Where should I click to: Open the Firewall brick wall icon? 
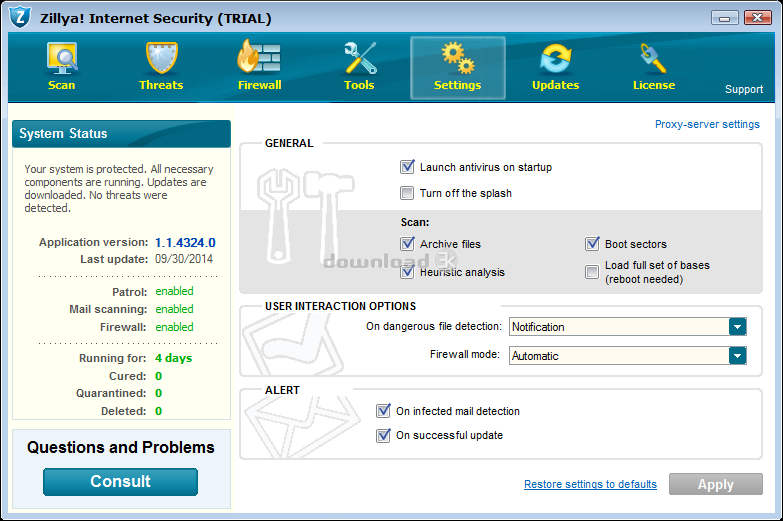coord(259,60)
